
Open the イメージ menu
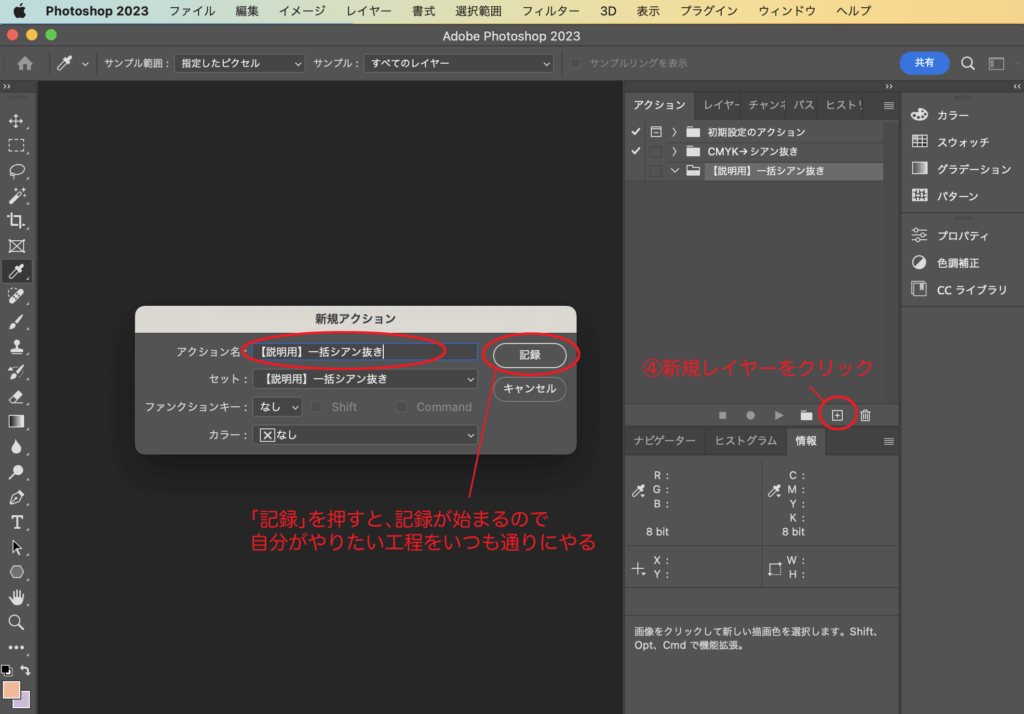(302, 11)
